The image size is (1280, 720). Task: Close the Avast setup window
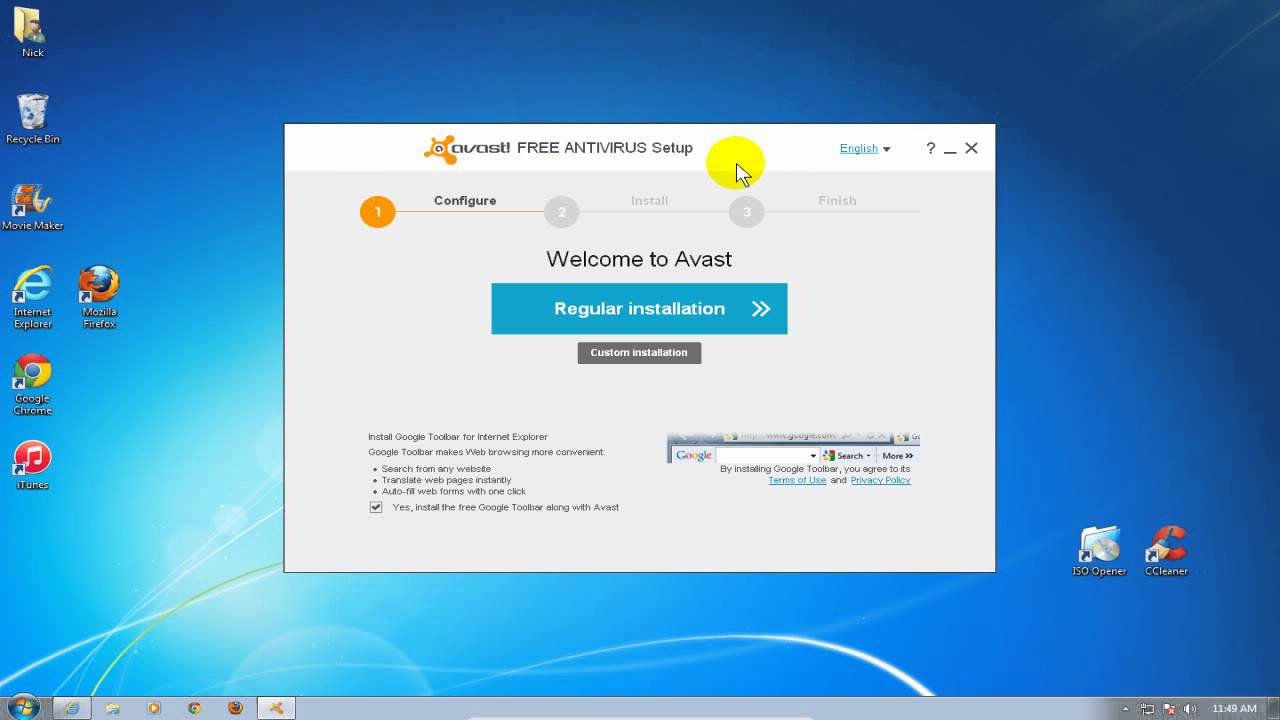[971, 148]
